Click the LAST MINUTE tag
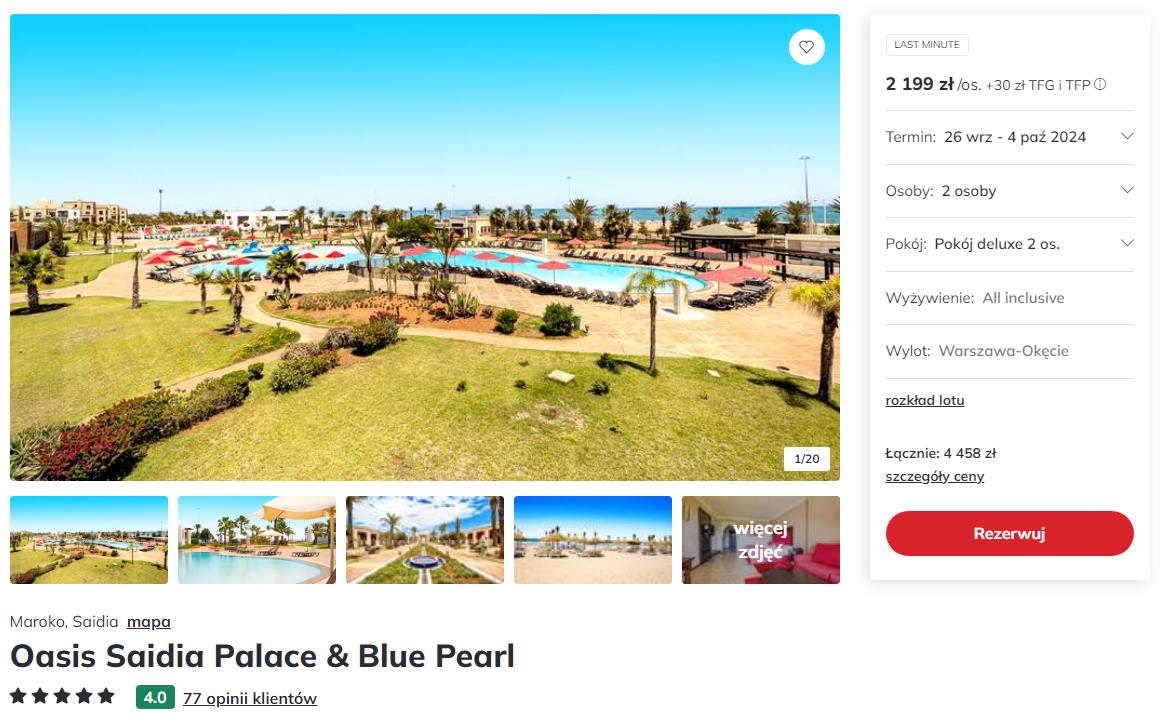The image size is (1167, 726). coord(927,45)
